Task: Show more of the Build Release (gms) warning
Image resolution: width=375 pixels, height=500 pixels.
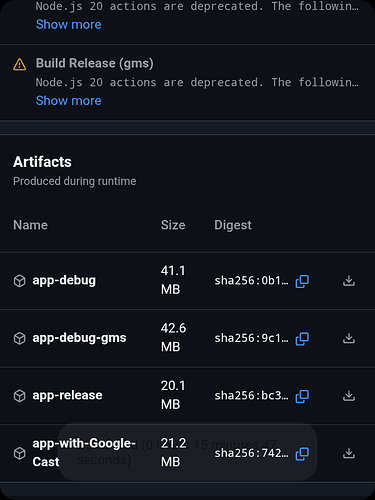Action: click(x=68, y=101)
